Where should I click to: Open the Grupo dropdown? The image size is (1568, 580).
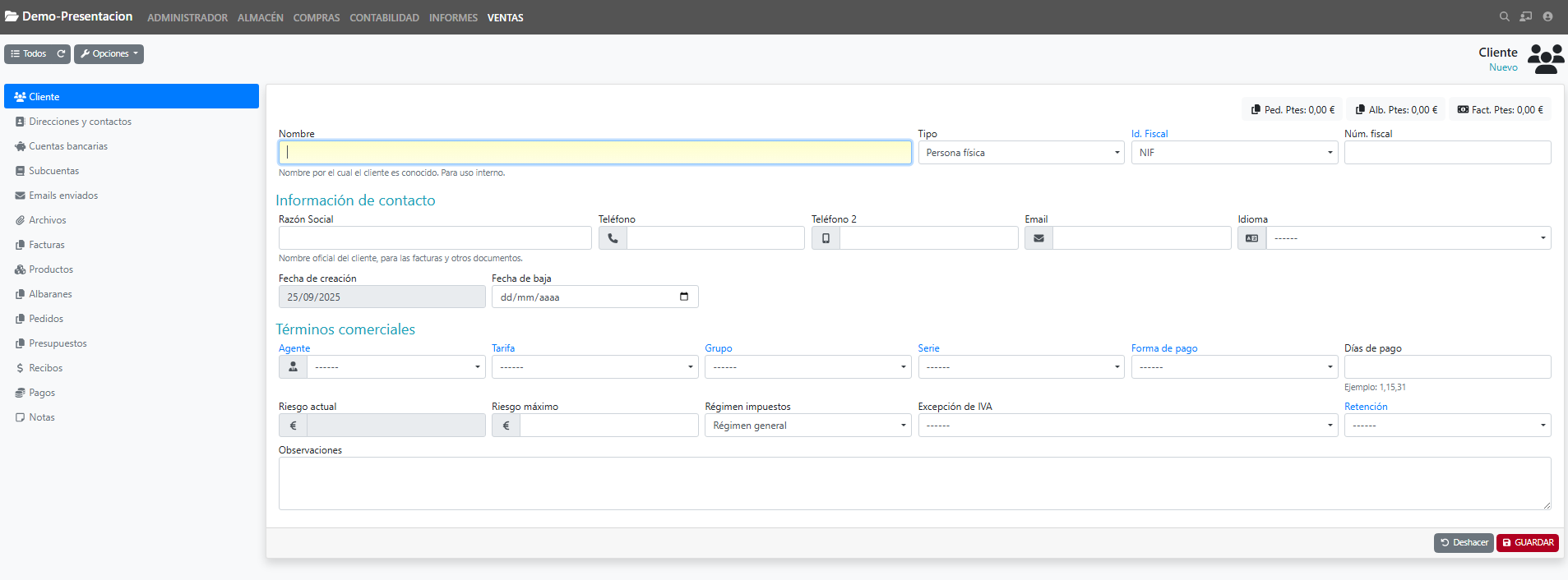(808, 367)
